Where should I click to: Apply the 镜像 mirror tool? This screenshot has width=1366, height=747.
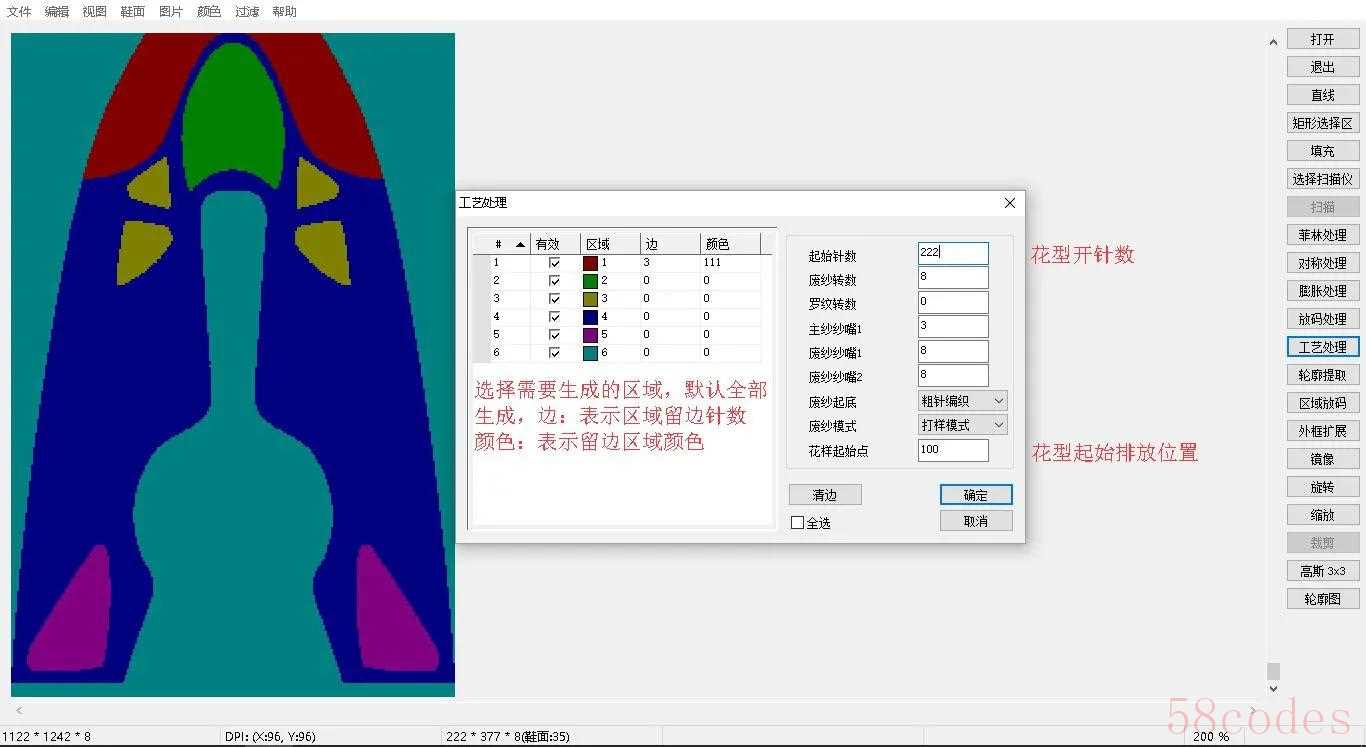[1322, 459]
